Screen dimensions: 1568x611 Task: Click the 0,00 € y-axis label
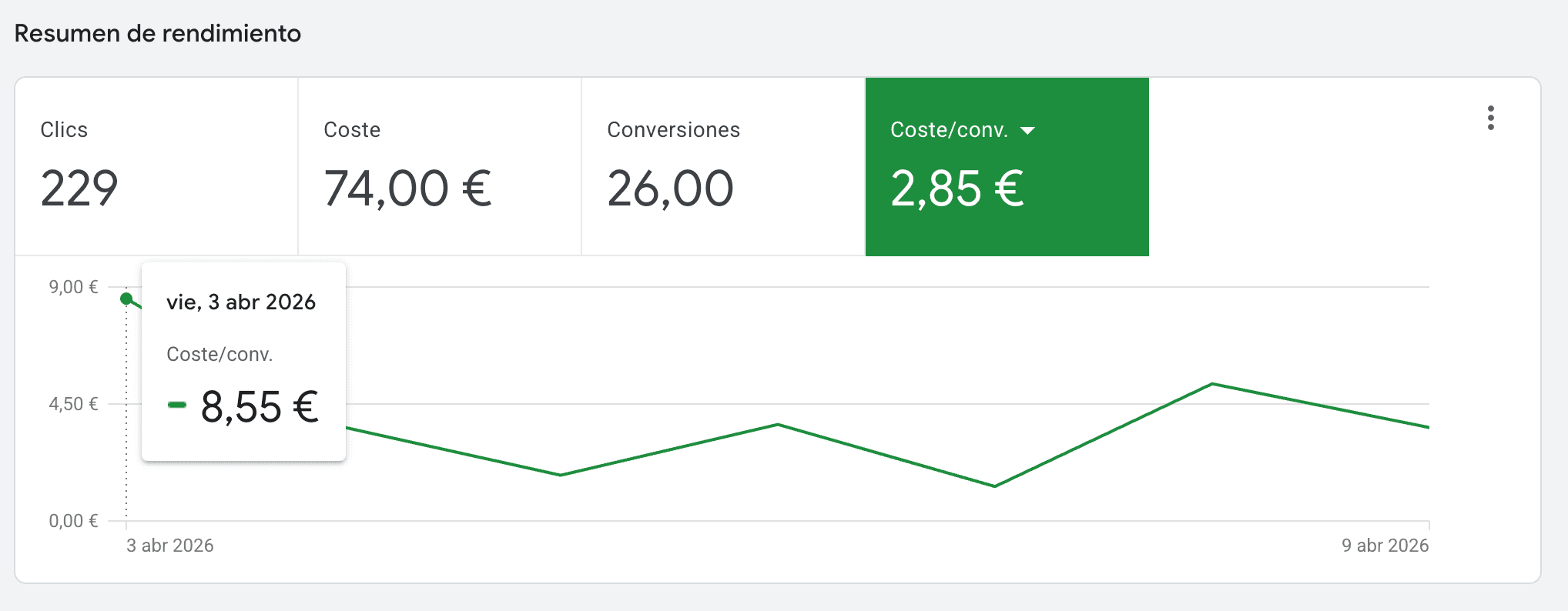(x=73, y=521)
